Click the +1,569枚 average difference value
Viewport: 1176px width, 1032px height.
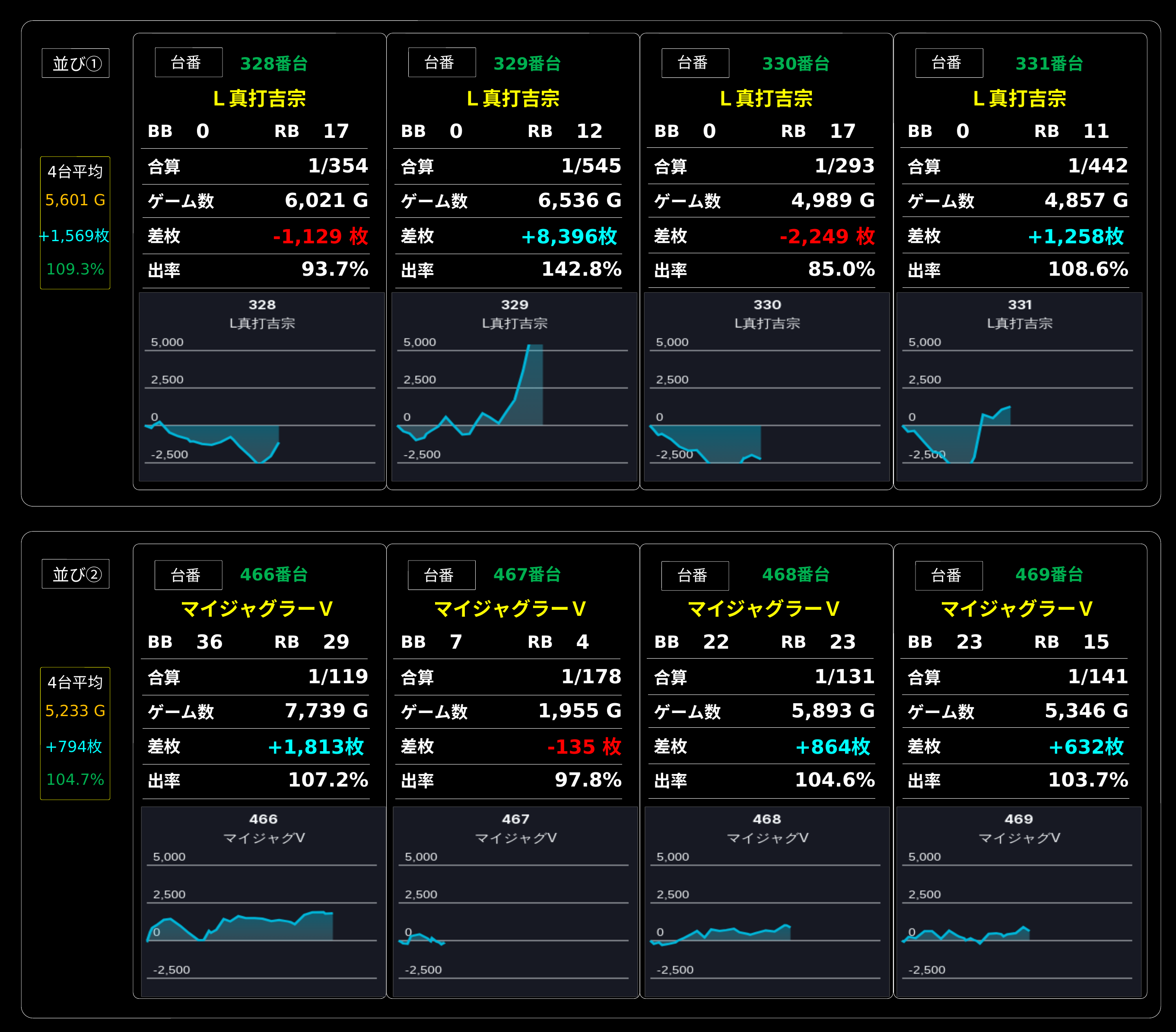[74, 236]
